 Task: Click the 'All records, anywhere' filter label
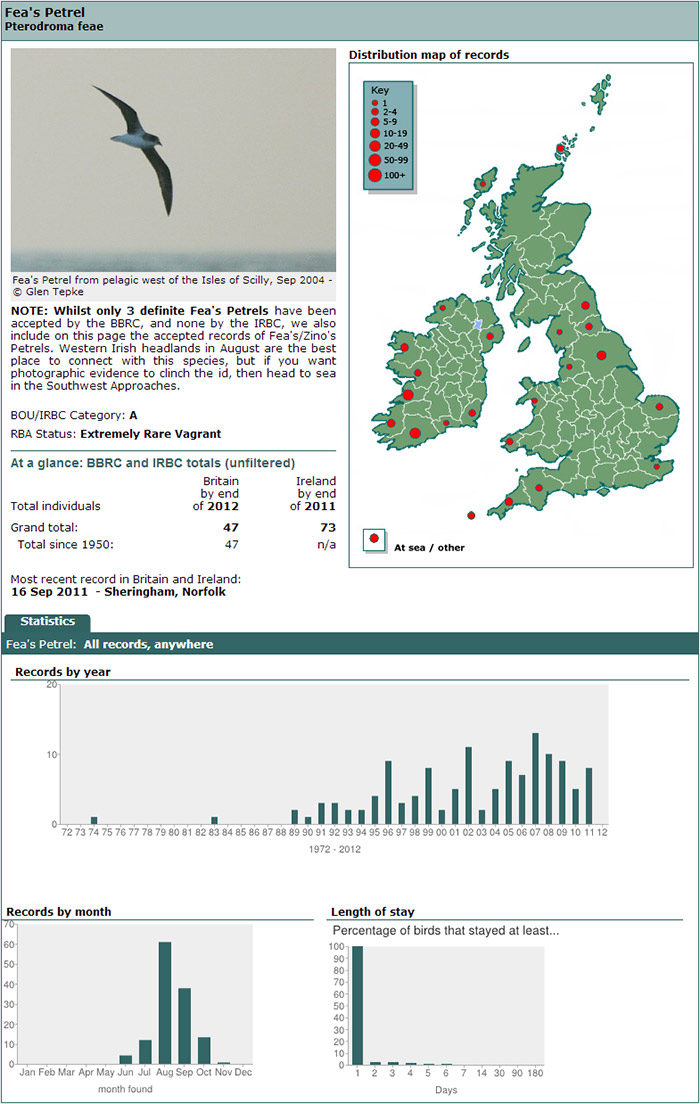click(x=148, y=645)
